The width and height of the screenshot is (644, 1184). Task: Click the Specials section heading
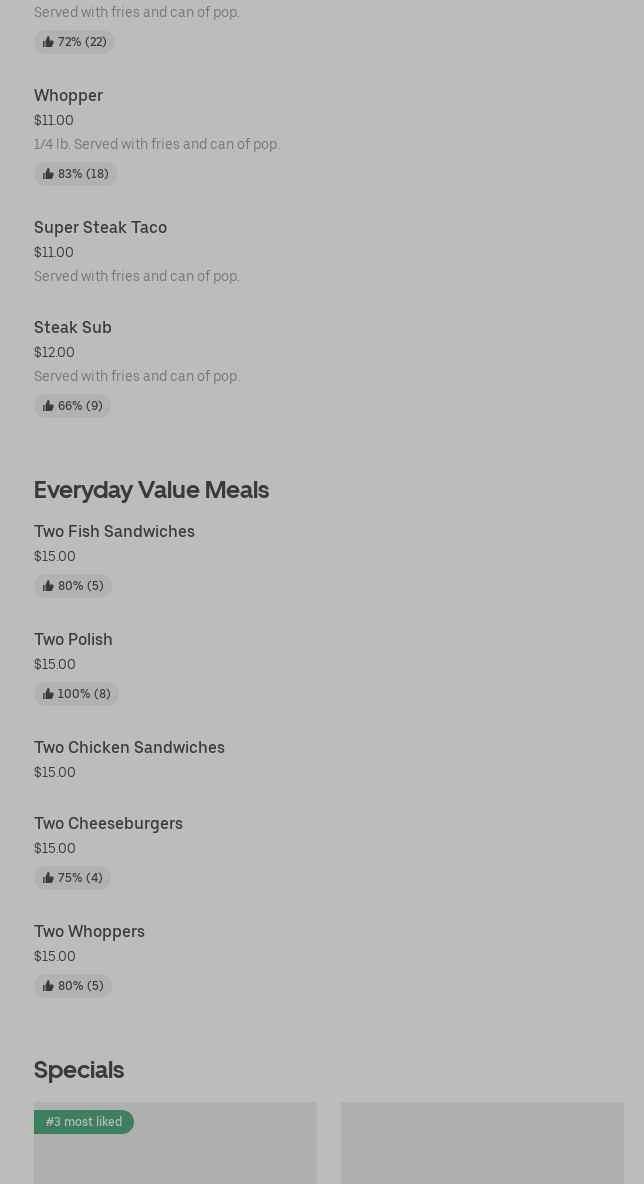[x=79, y=1070]
